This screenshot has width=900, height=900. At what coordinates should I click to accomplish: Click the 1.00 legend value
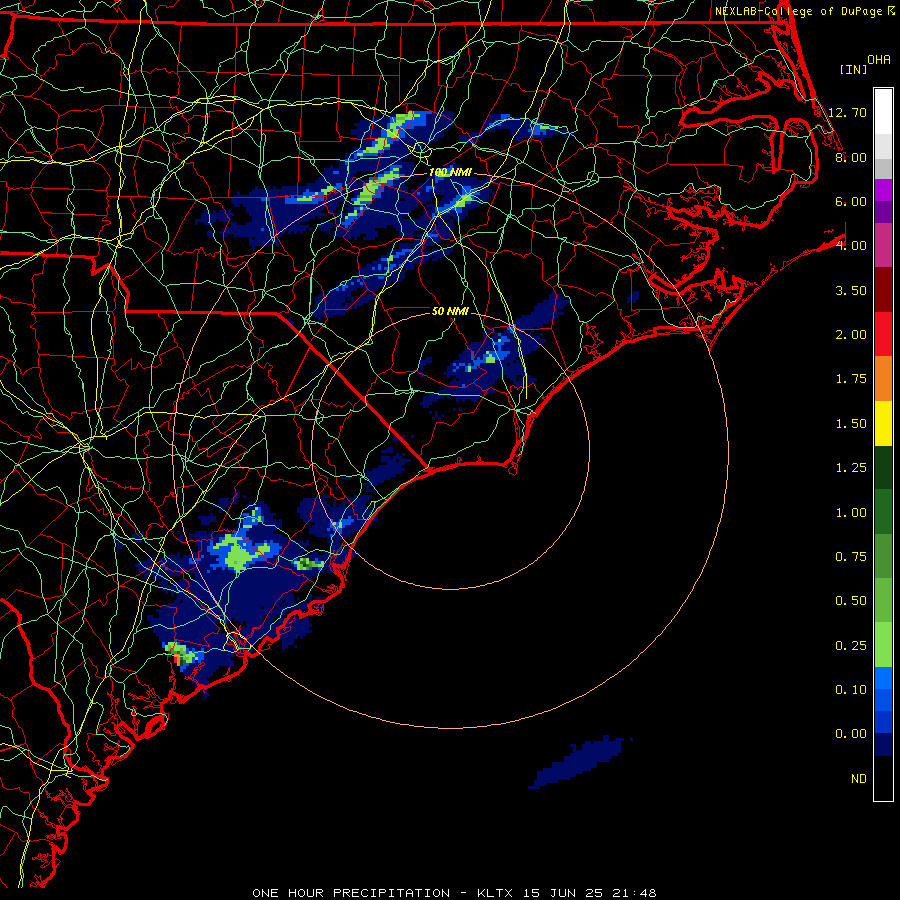pyautogui.click(x=851, y=513)
